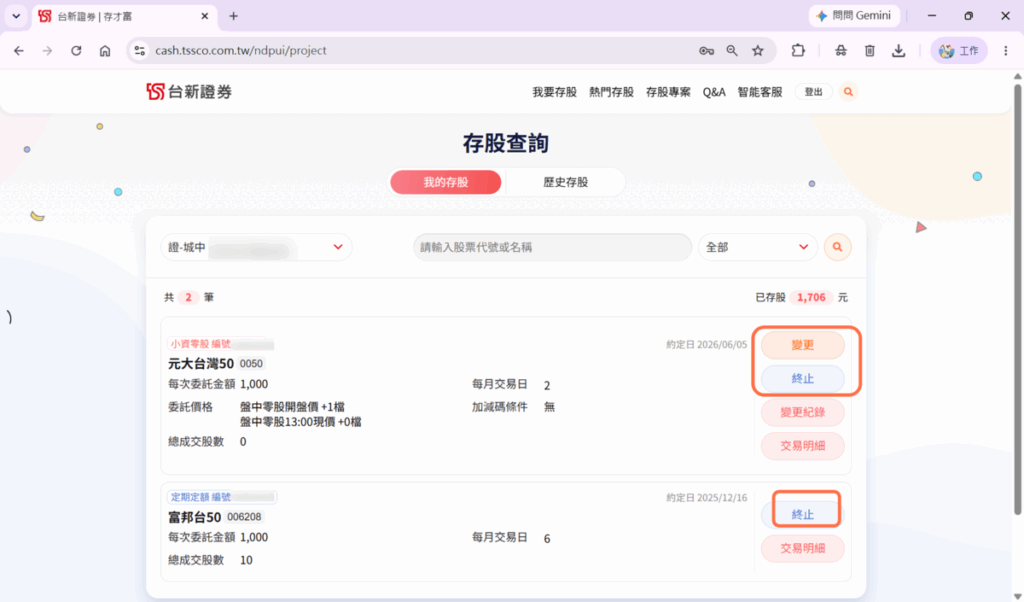Switch to the 歷史存股 tab
Viewport: 1024px width, 602px height.
(566, 182)
